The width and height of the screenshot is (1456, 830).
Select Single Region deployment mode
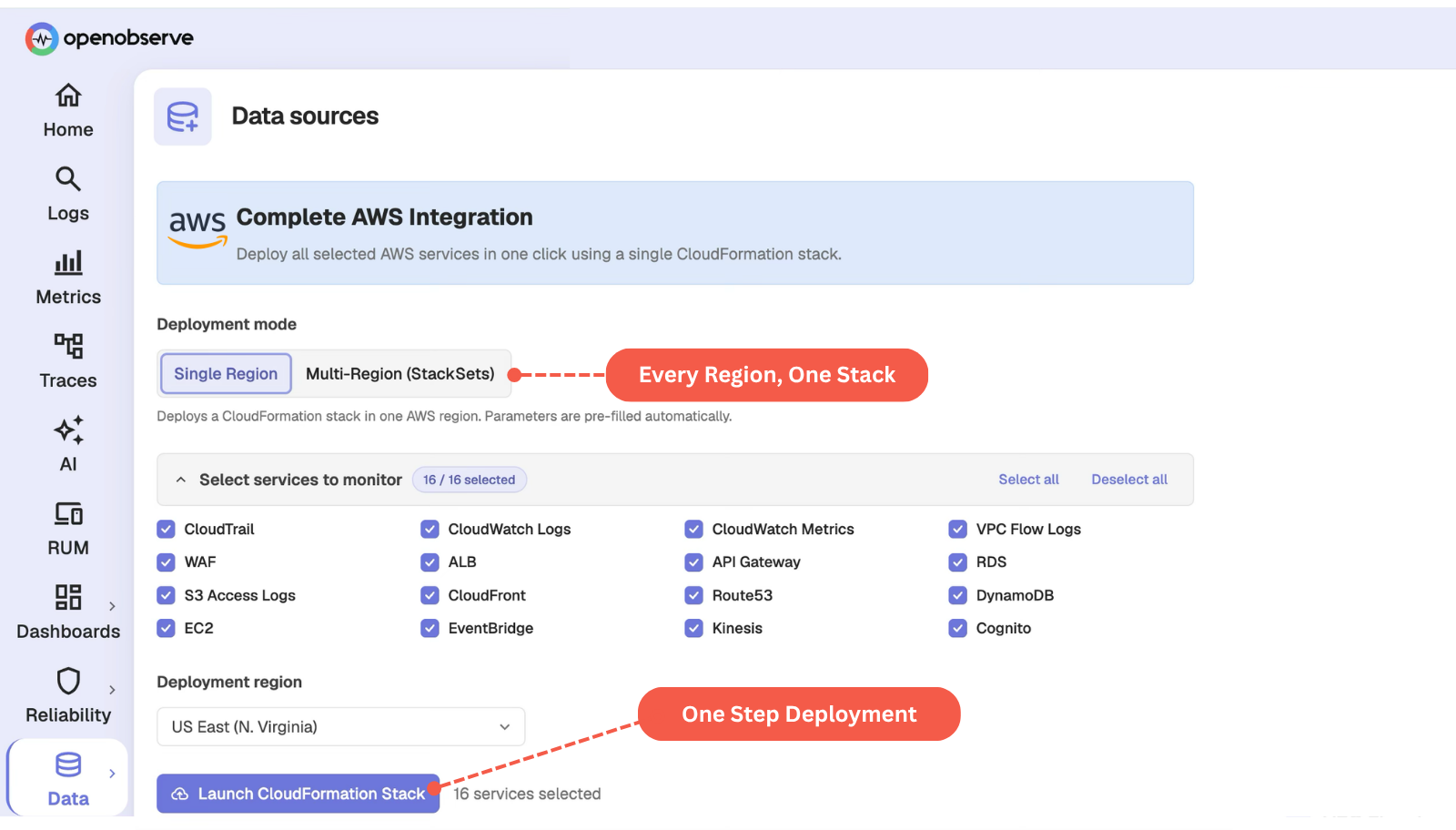[226, 374]
